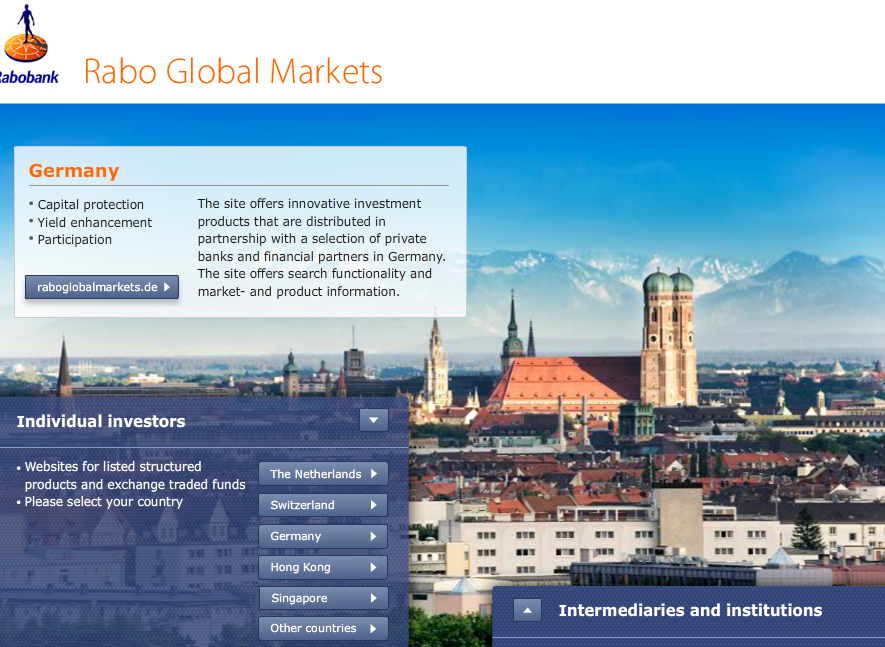
Task: Click the Individual investors heading
Action: [x=101, y=421]
